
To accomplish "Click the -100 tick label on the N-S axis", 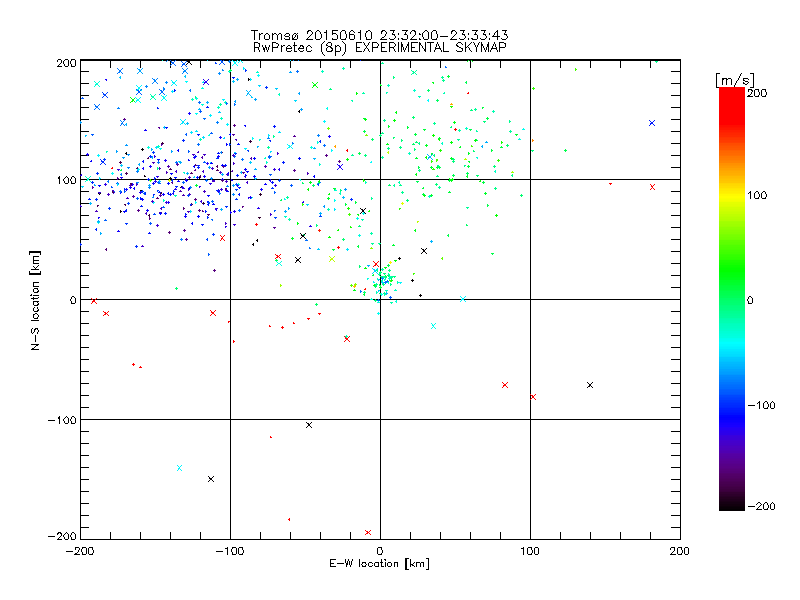I will click(62, 420).
